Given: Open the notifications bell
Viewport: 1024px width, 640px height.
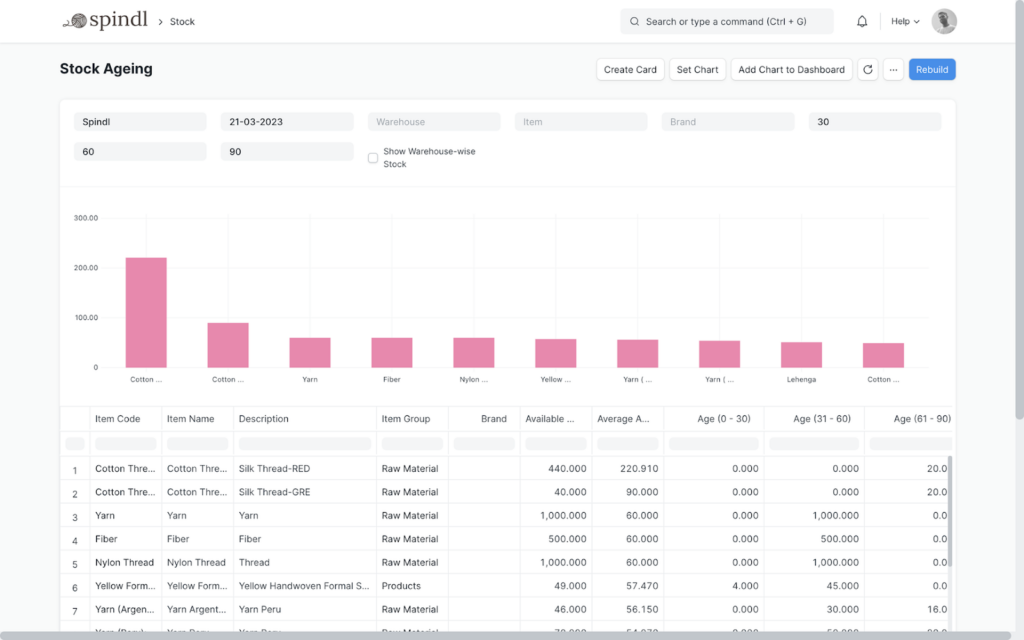Looking at the screenshot, I should click(x=861, y=21).
